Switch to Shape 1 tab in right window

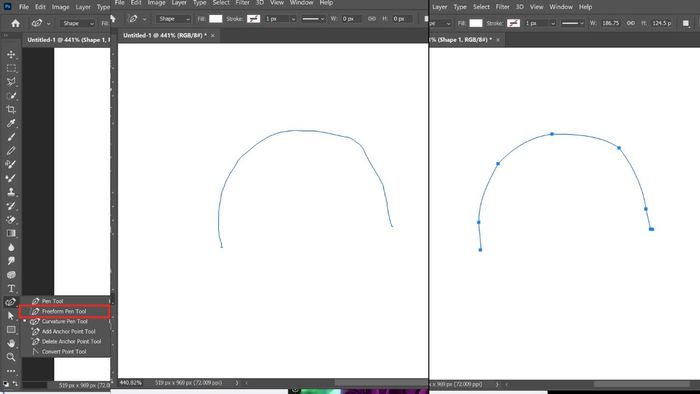click(461, 40)
